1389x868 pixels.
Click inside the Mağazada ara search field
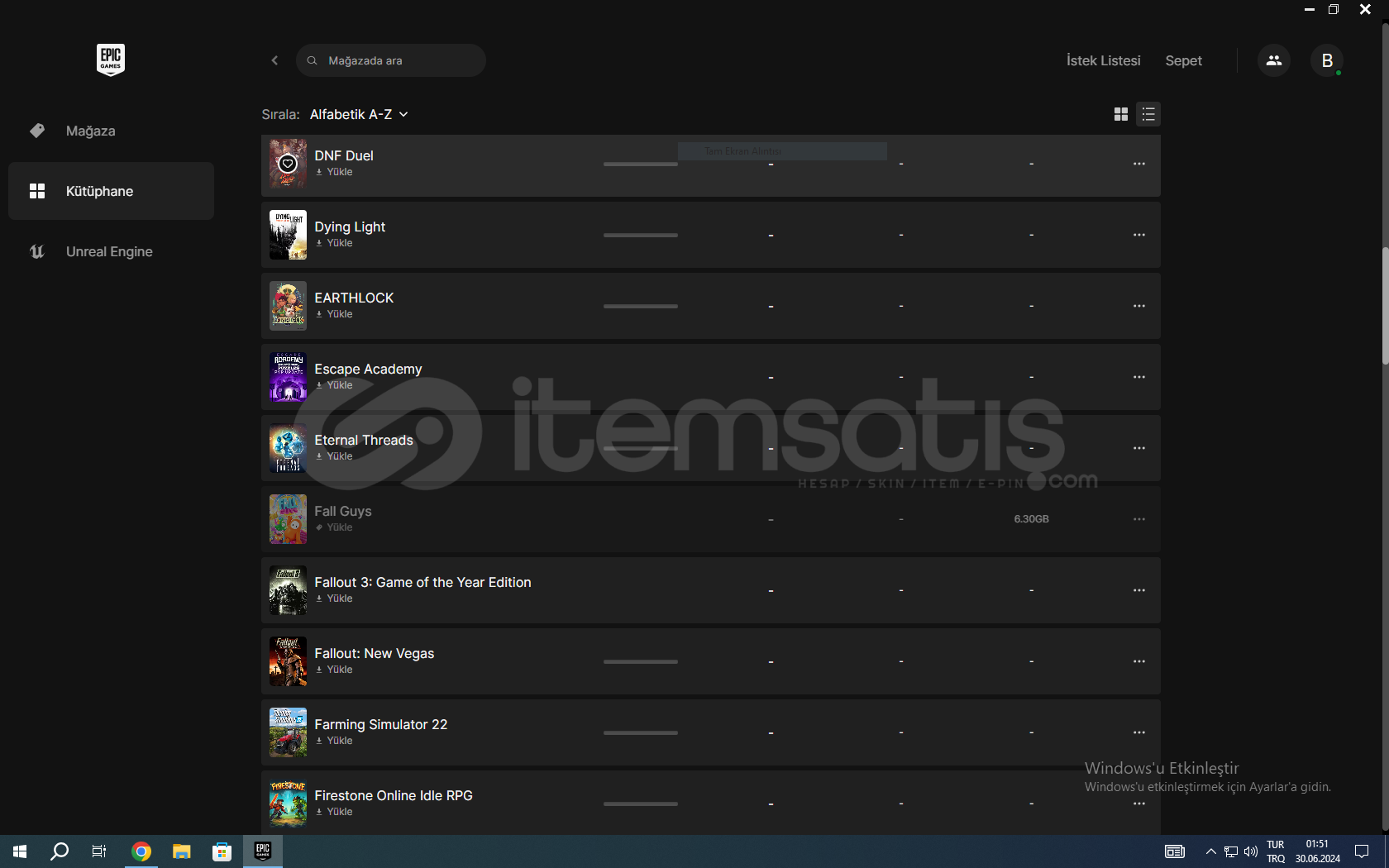[390, 60]
